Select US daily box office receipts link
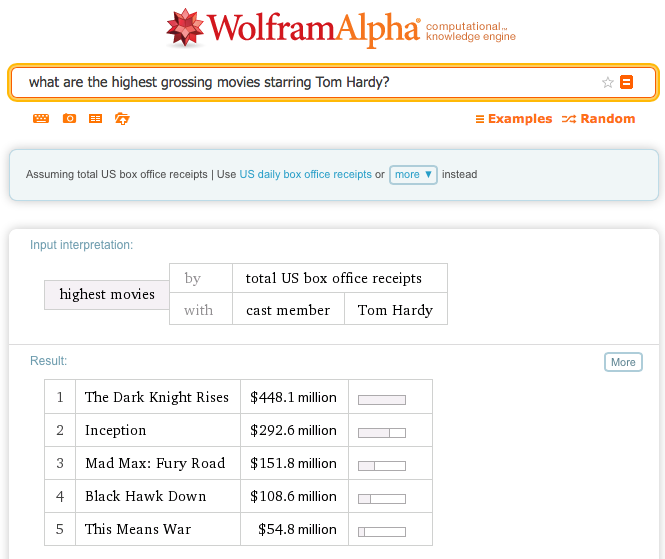 click(305, 174)
